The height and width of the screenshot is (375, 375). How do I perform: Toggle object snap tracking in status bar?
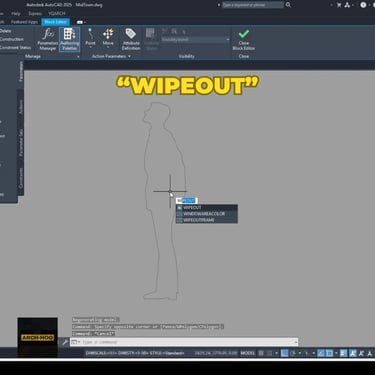pyautogui.click(x=321, y=353)
